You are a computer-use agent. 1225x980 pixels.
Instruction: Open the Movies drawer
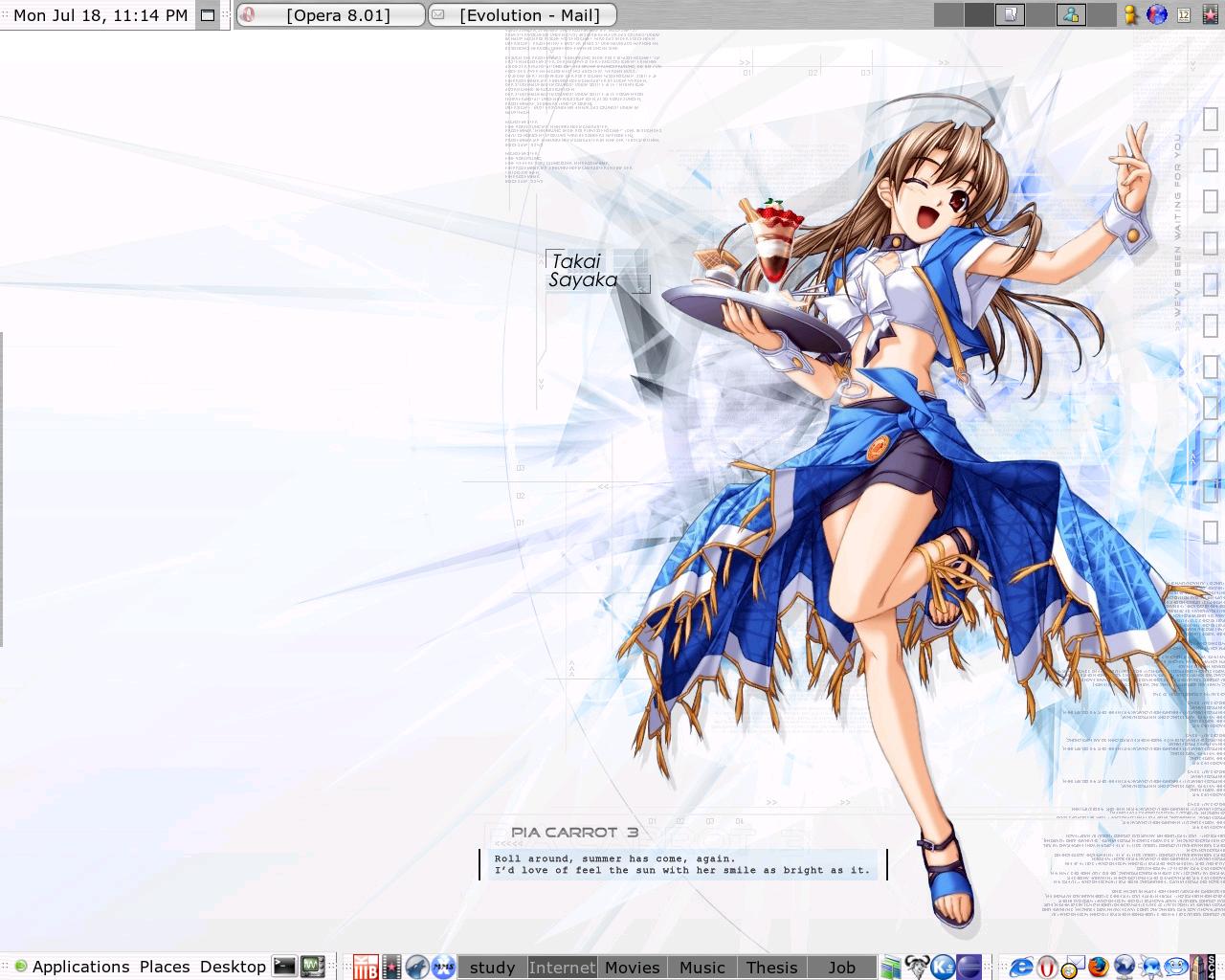pos(633,968)
